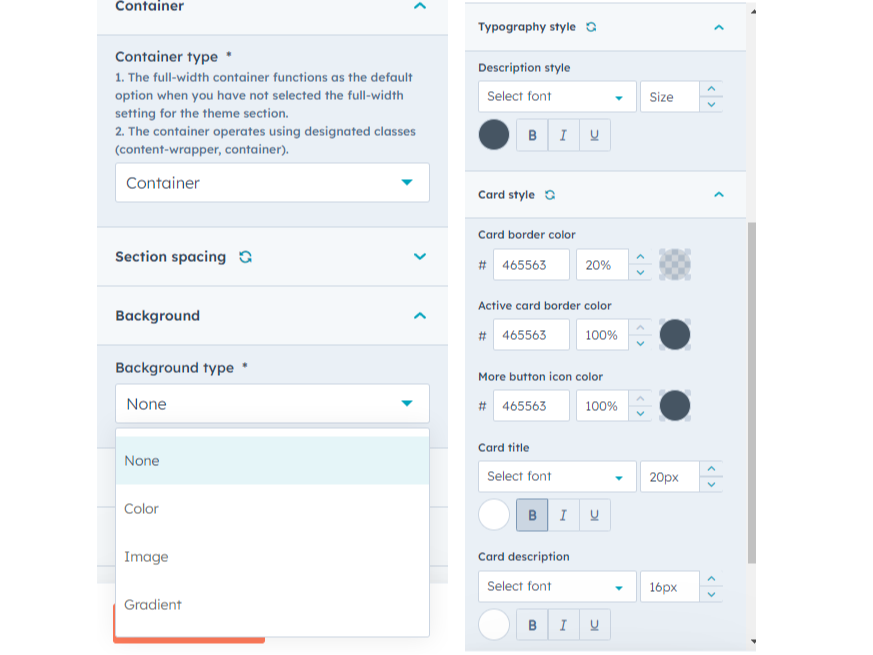Open the Card border color swatch

point(675,264)
